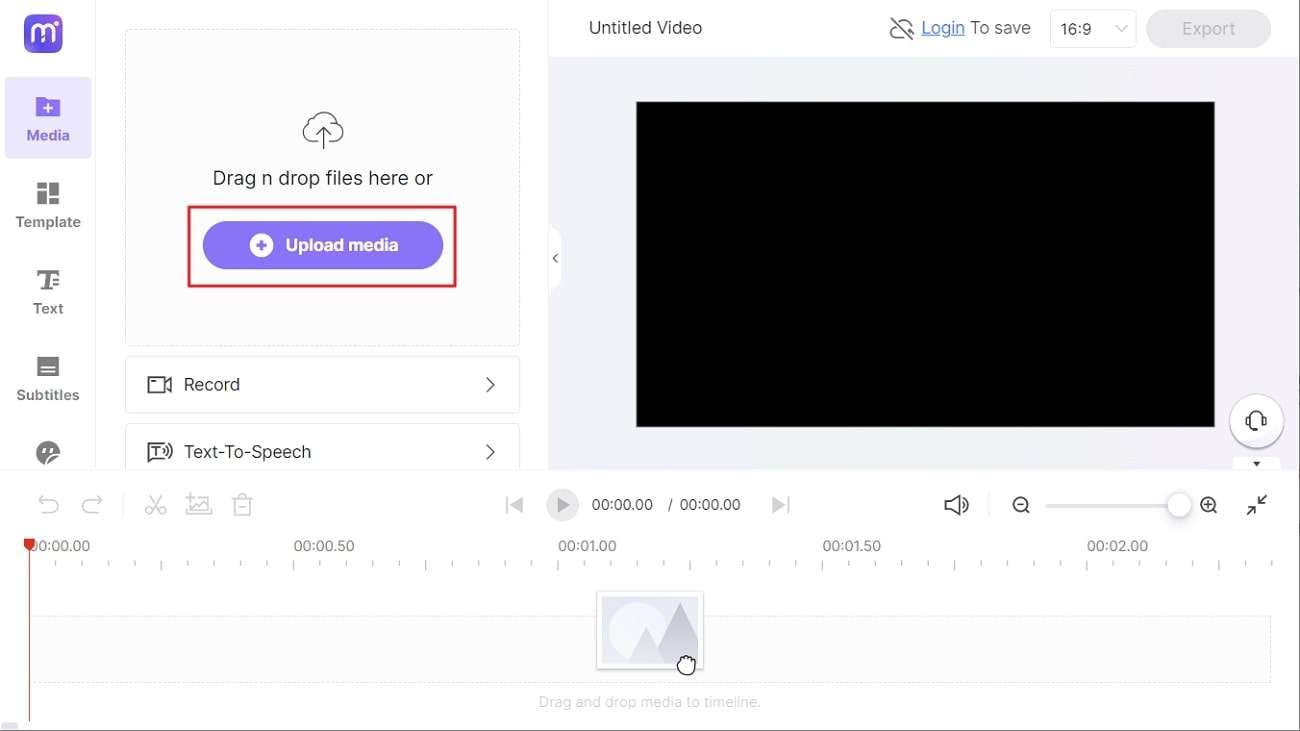Switch to the Template panel

click(47, 206)
